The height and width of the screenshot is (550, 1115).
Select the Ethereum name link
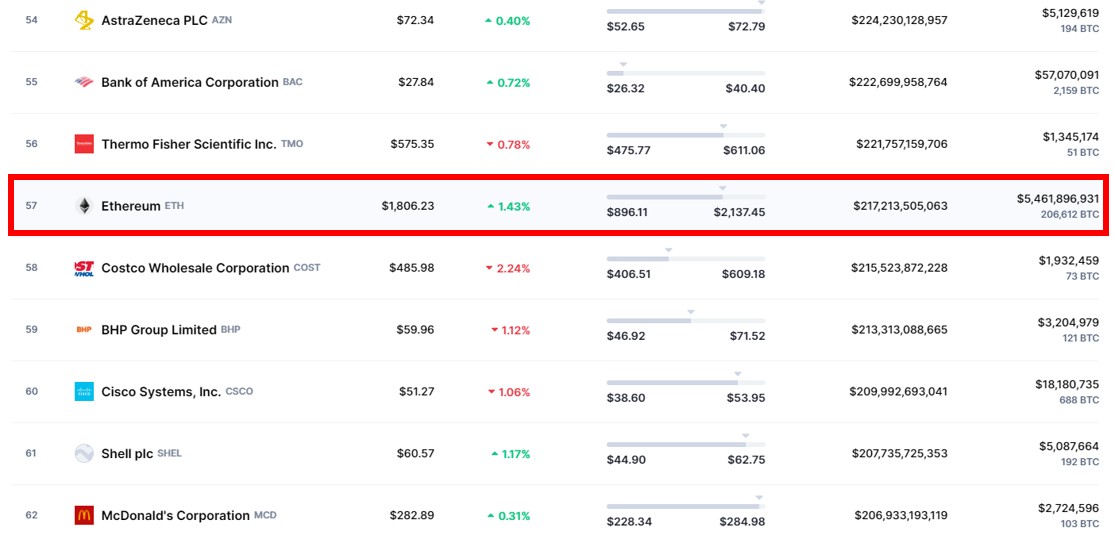pyautogui.click(x=130, y=206)
